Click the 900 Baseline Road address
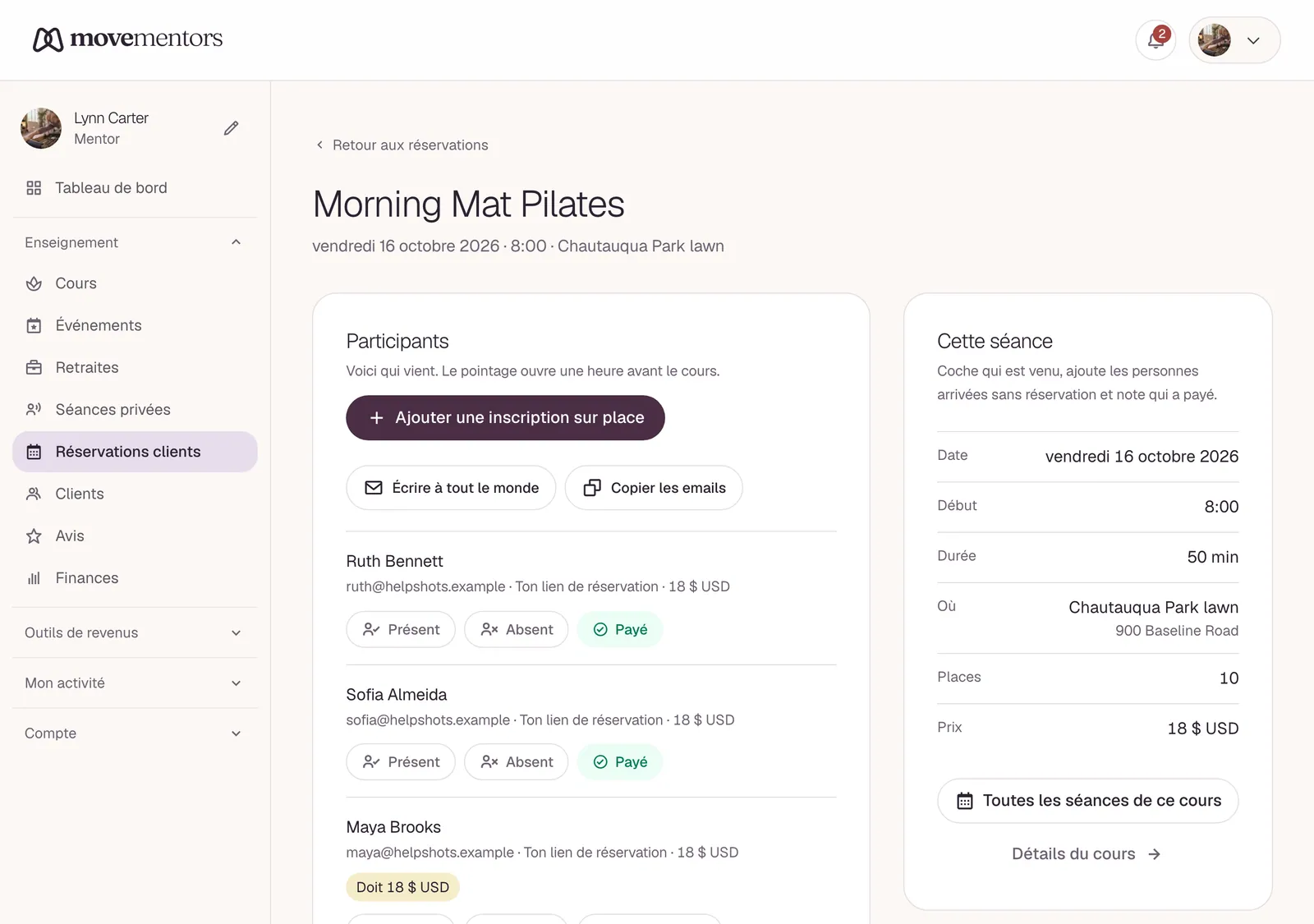Image resolution: width=1314 pixels, height=924 pixels. [x=1177, y=631]
